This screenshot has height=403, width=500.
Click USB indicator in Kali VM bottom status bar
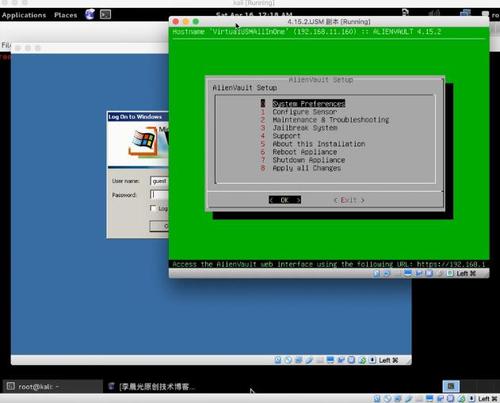click(408, 398)
